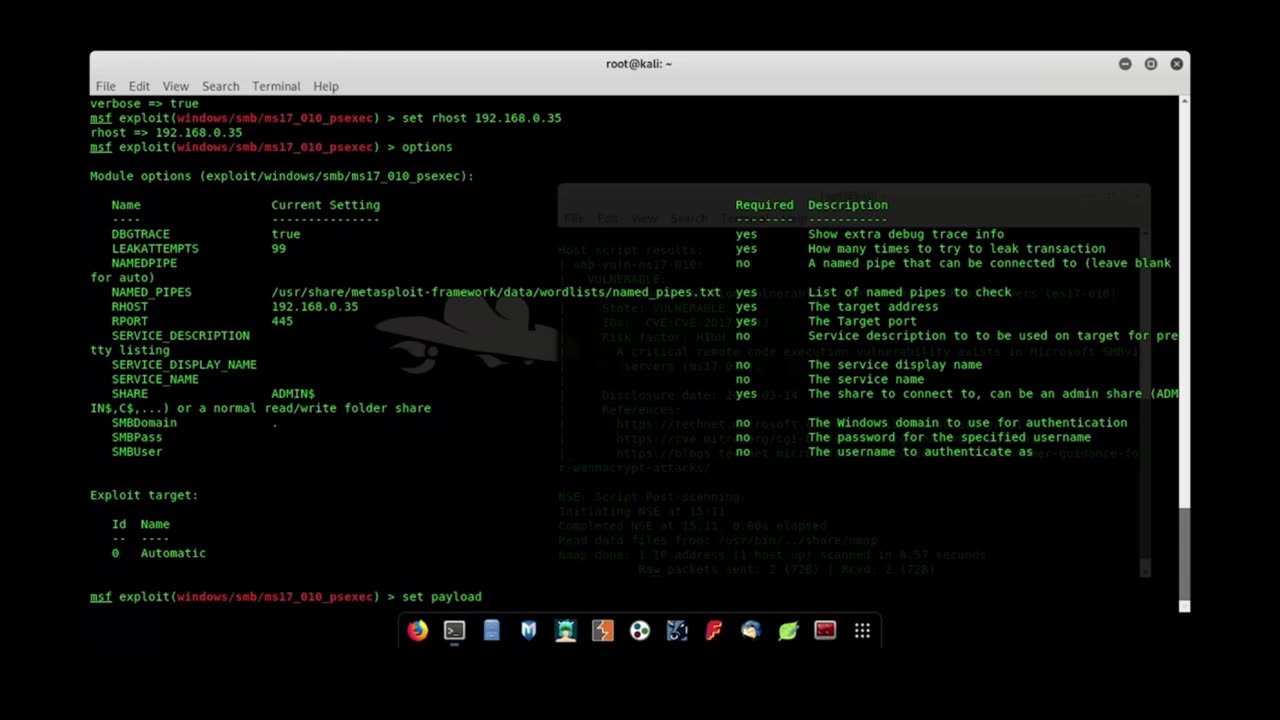Click 'The Target port' description
Image resolution: width=1280 pixels, height=720 pixels.
pyautogui.click(x=862, y=321)
